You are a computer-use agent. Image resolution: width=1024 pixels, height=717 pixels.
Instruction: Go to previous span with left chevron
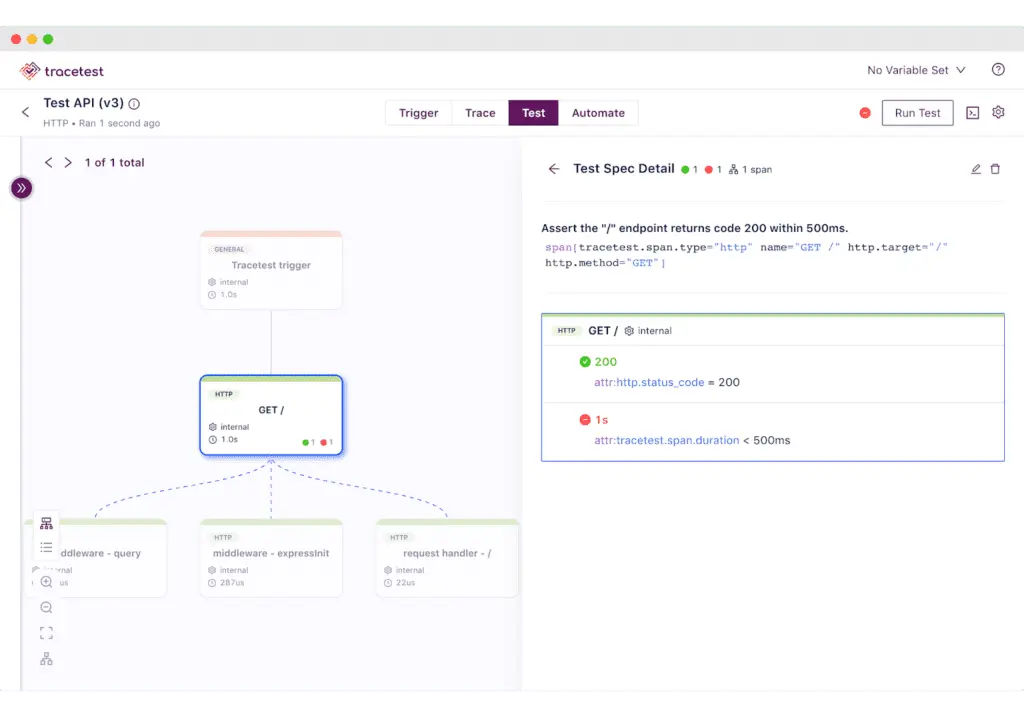(x=48, y=163)
